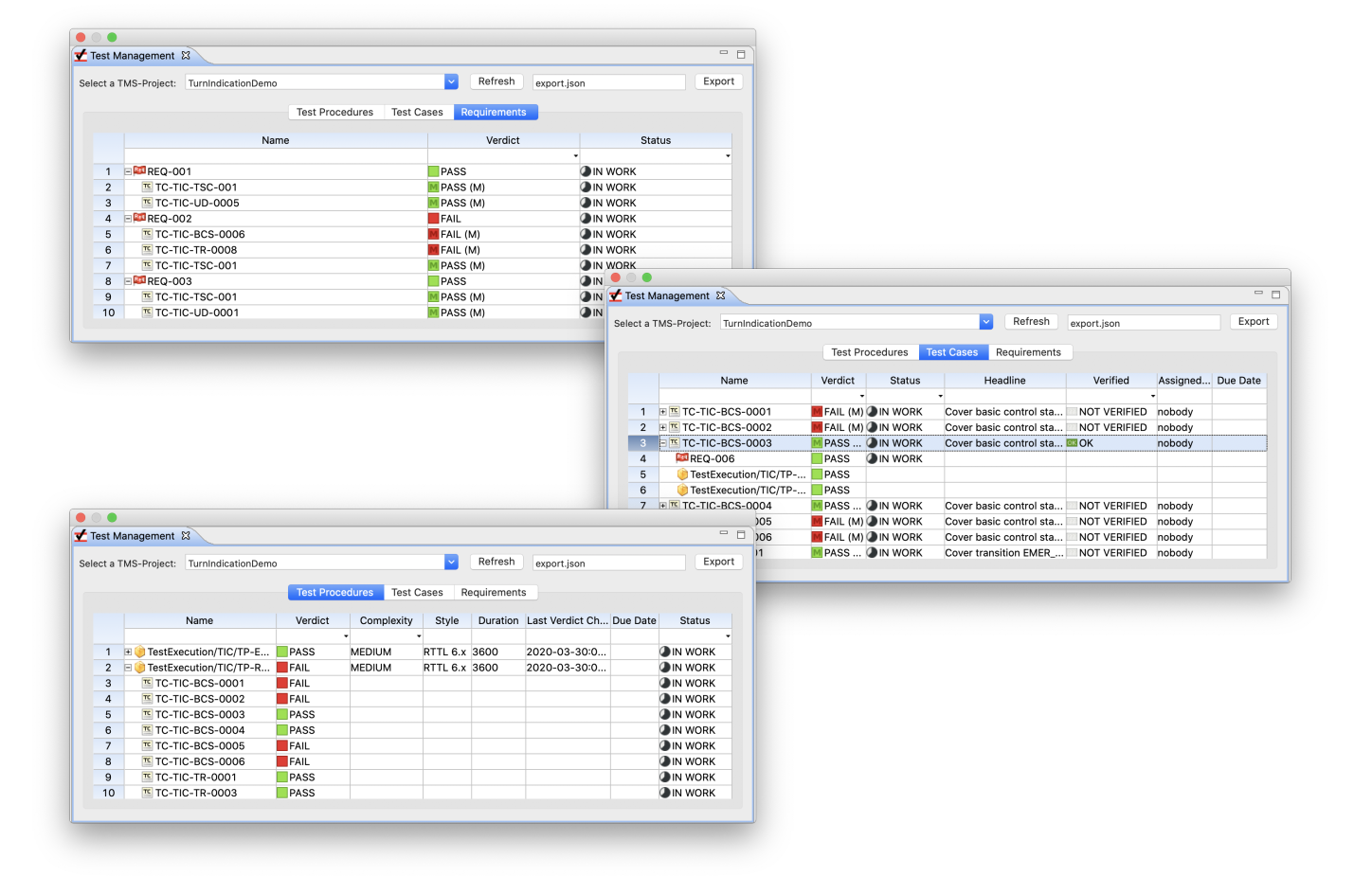Image resolution: width=1372 pixels, height=894 pixels.
Task: Expand TC-TIC-BCS-0002 in the Test Cases window
Action: point(663,427)
